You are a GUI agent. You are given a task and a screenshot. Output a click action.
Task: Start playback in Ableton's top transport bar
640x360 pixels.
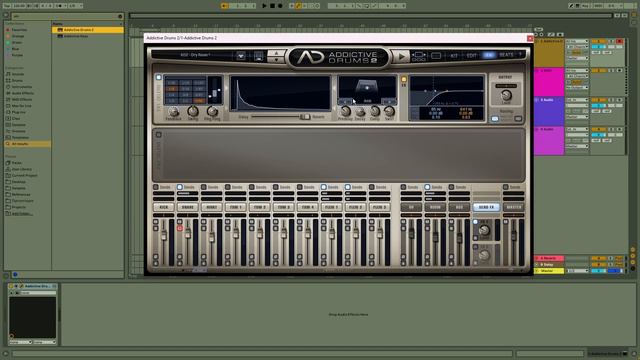click(264, 6)
